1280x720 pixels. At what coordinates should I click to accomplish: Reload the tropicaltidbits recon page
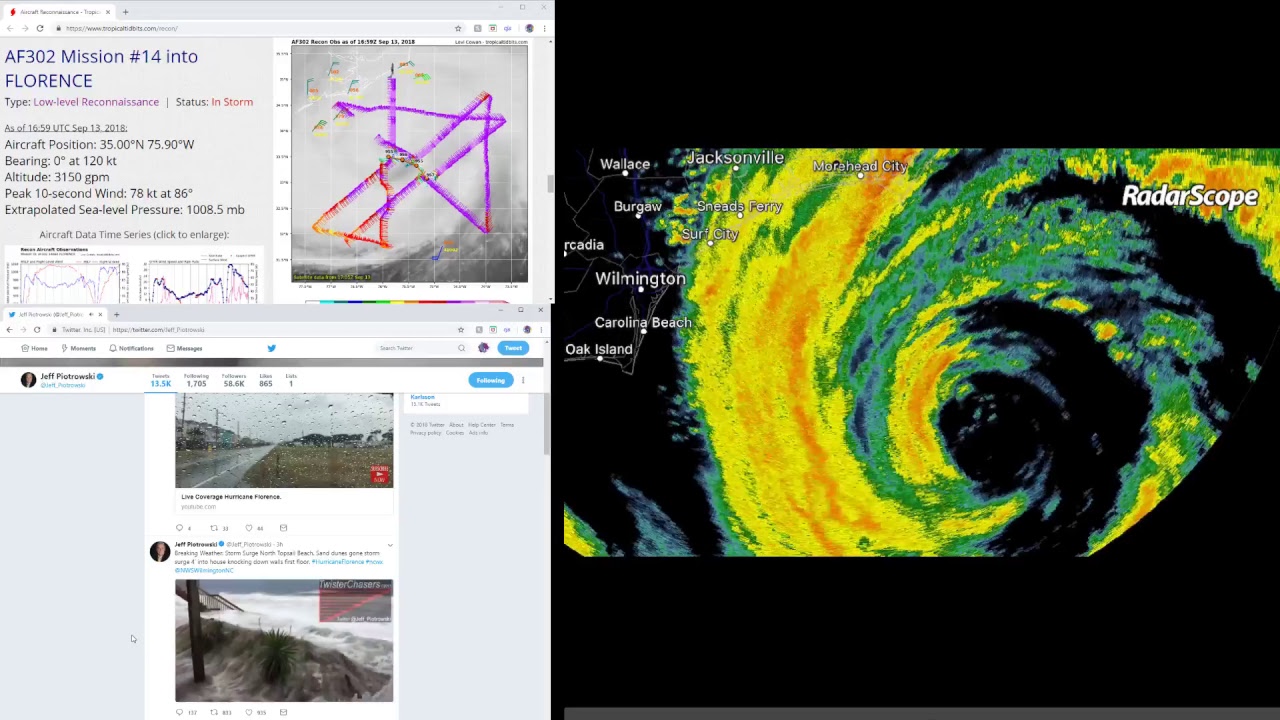[40, 28]
